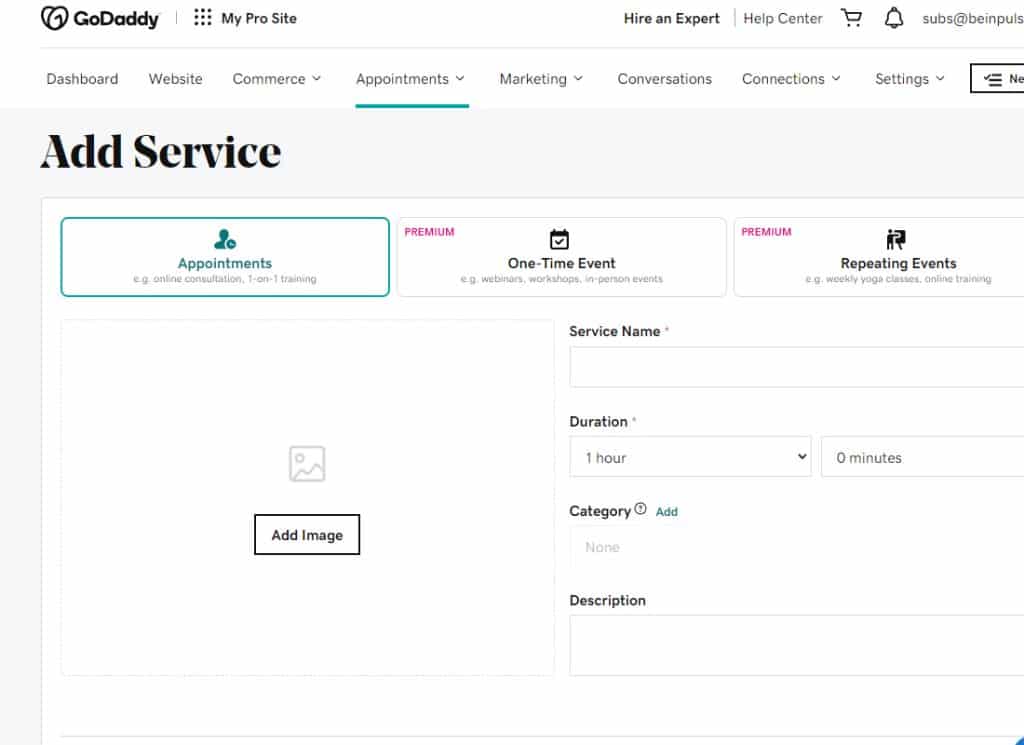
Task: Click the Add category link
Action: pos(667,511)
